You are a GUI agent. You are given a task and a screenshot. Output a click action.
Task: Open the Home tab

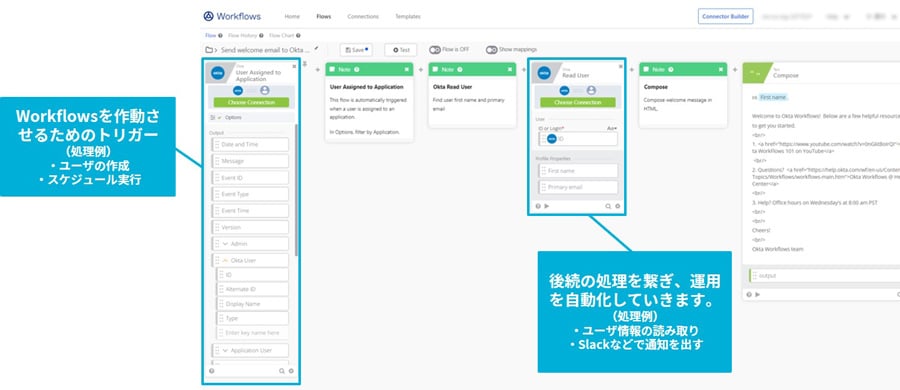[292, 17]
